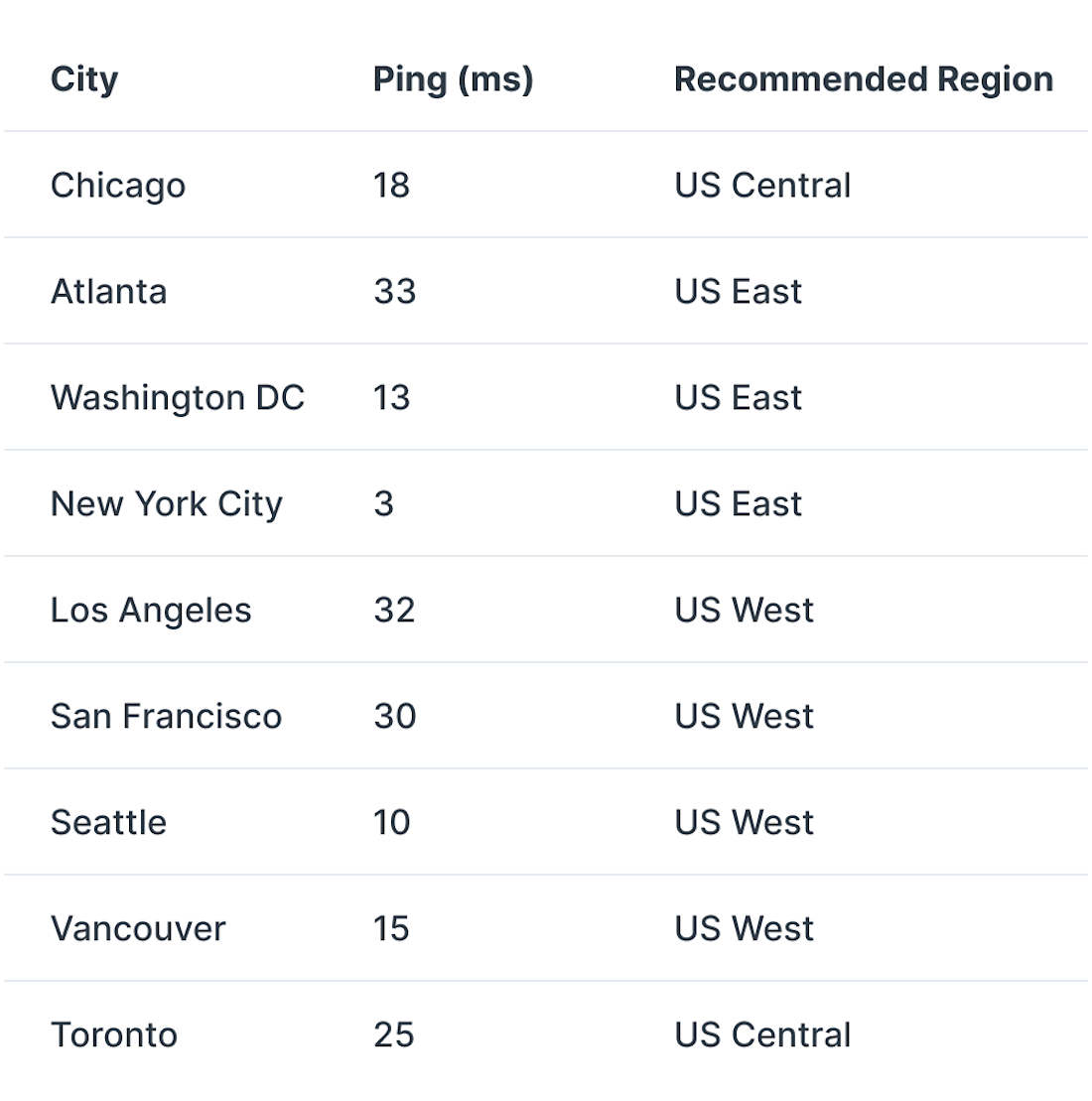The height and width of the screenshot is (1101, 1092).
Task: Click the ping value 3 for New York
Action: pyautogui.click(x=383, y=504)
